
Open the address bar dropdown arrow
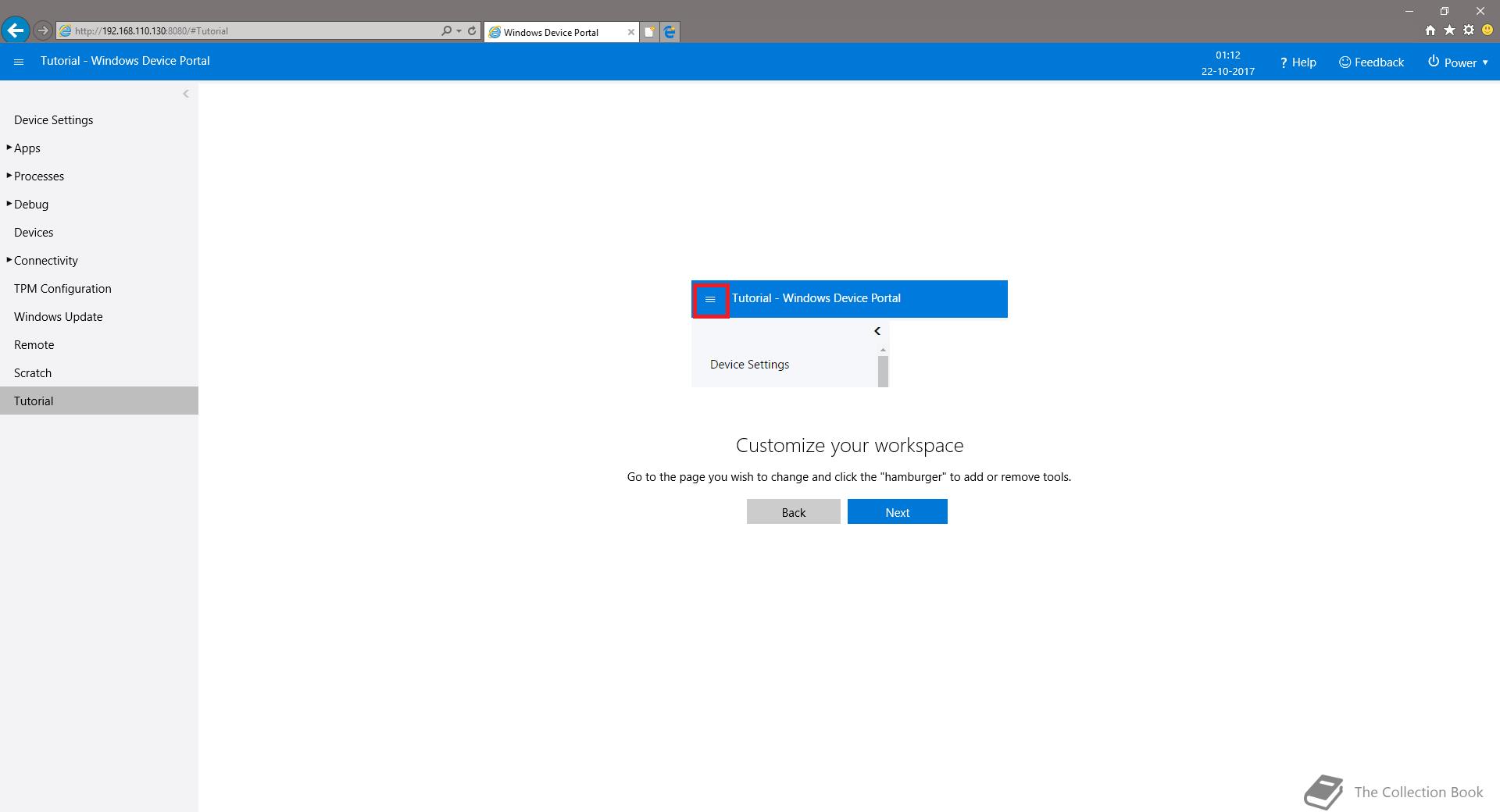point(459,31)
